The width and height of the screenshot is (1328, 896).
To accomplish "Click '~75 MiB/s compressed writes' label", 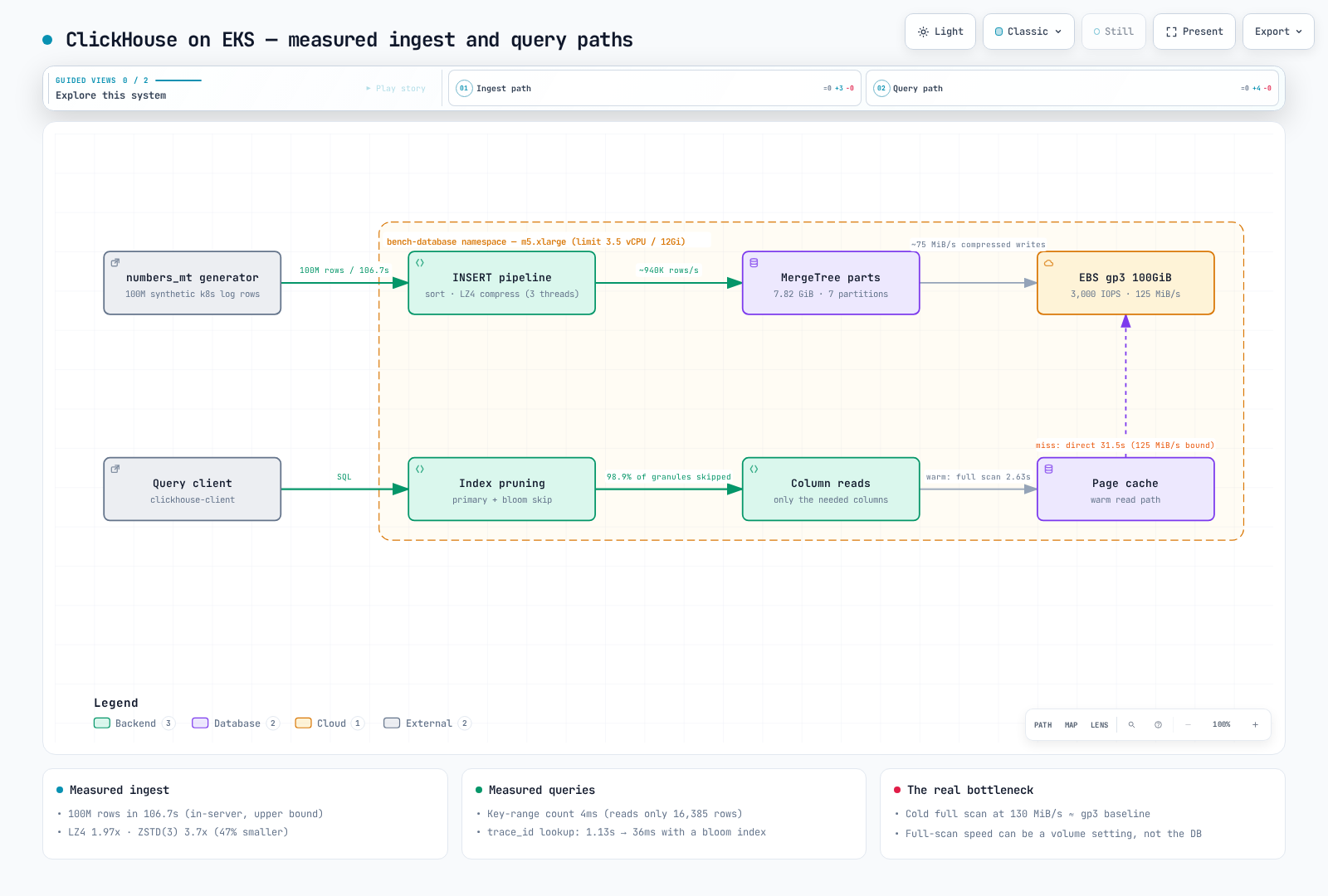I will [x=978, y=245].
